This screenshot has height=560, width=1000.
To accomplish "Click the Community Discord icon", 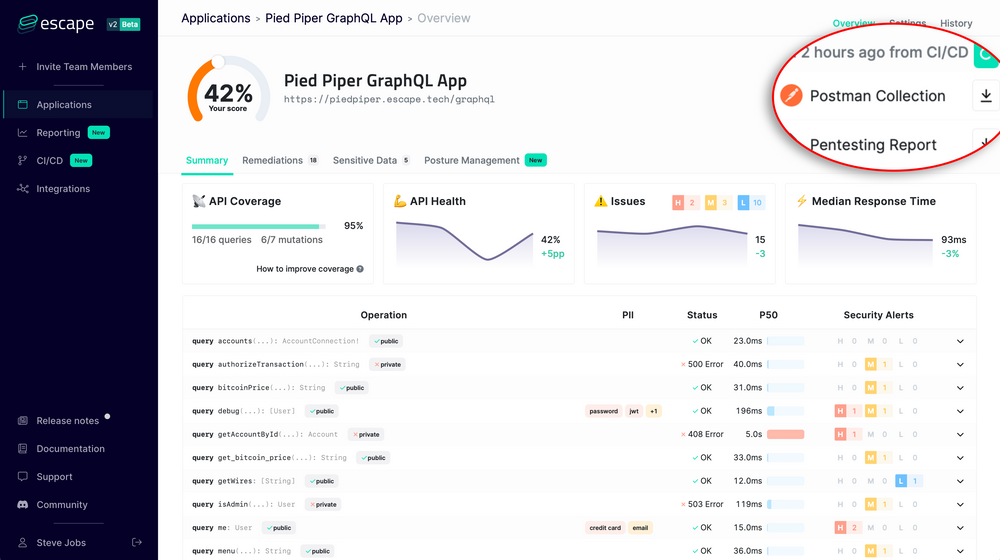I will pyautogui.click(x=22, y=505).
